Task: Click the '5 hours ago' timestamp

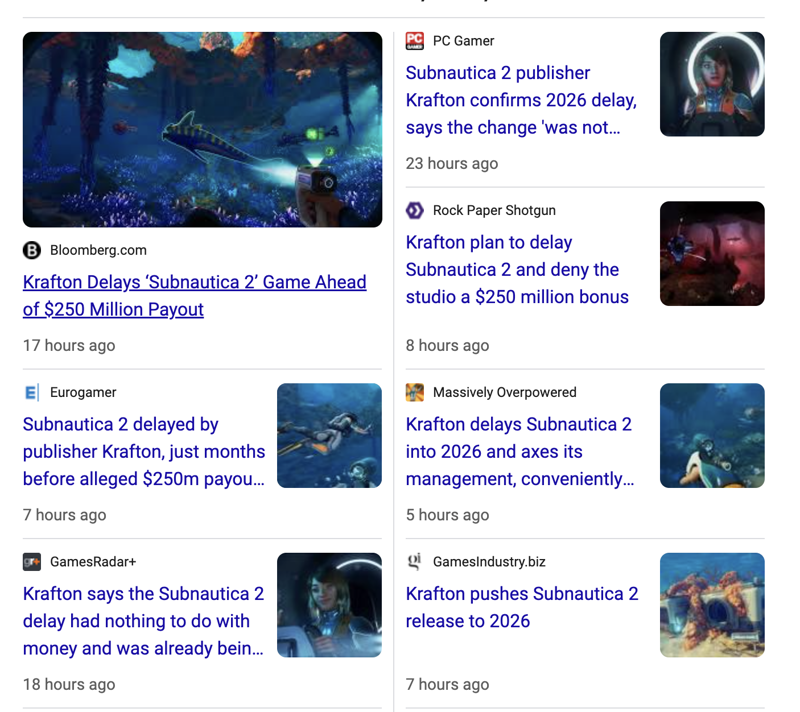Action: point(447,515)
